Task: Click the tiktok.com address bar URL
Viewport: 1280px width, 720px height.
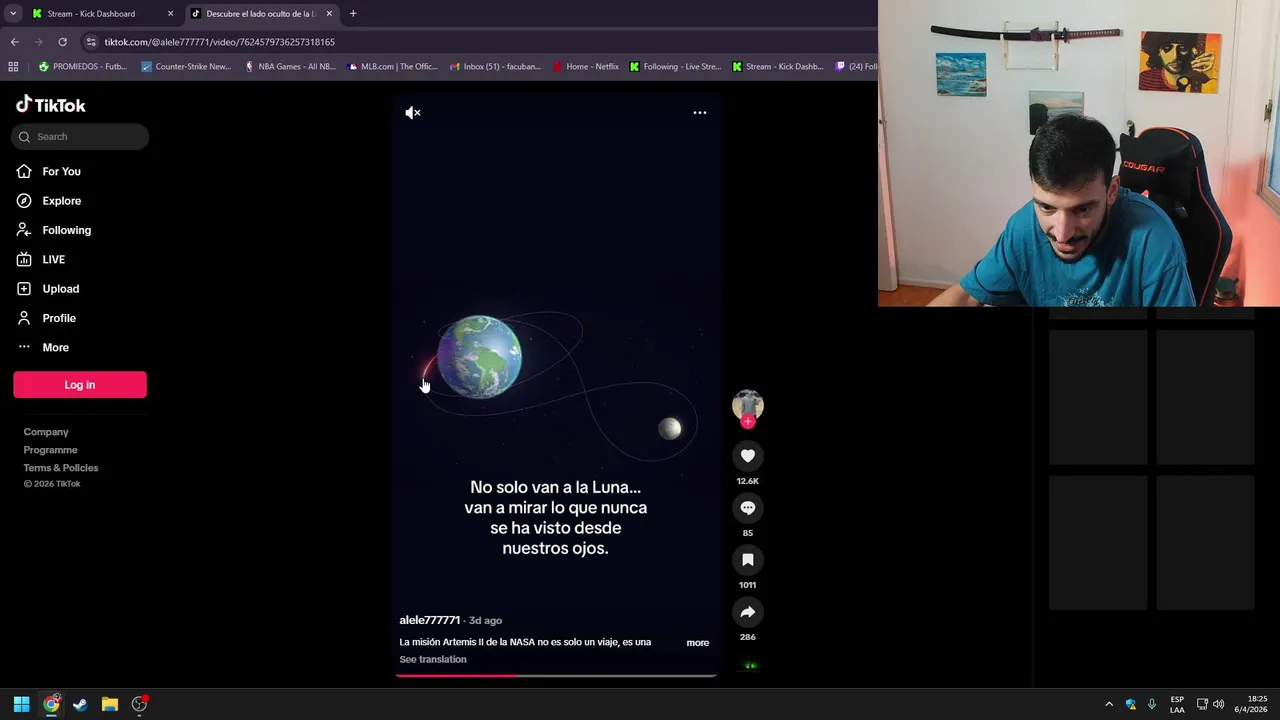Action: 220,42
